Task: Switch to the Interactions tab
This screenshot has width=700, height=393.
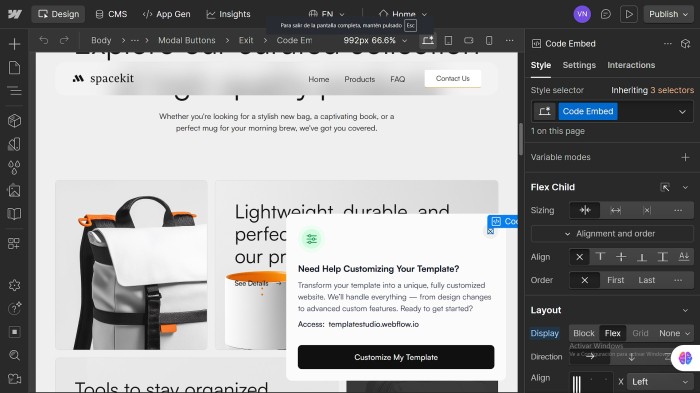Action: [x=631, y=65]
